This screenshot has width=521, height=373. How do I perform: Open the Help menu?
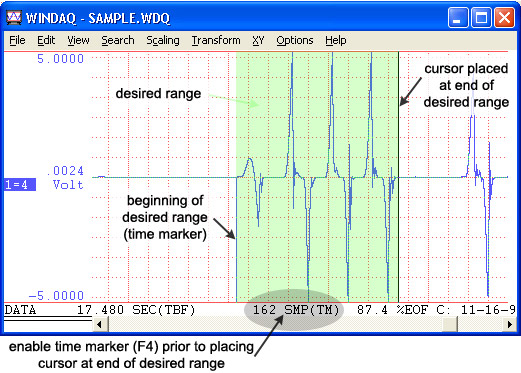tap(336, 40)
